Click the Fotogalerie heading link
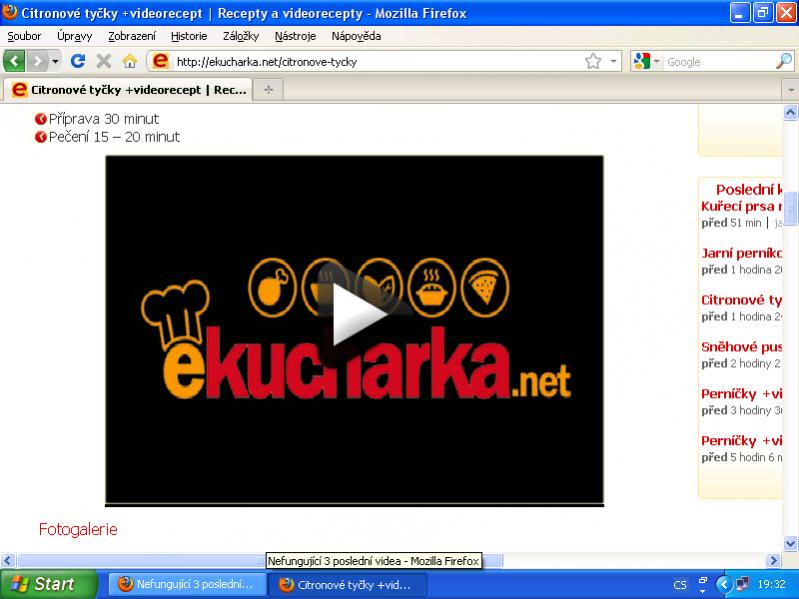799x599 pixels. (x=78, y=529)
